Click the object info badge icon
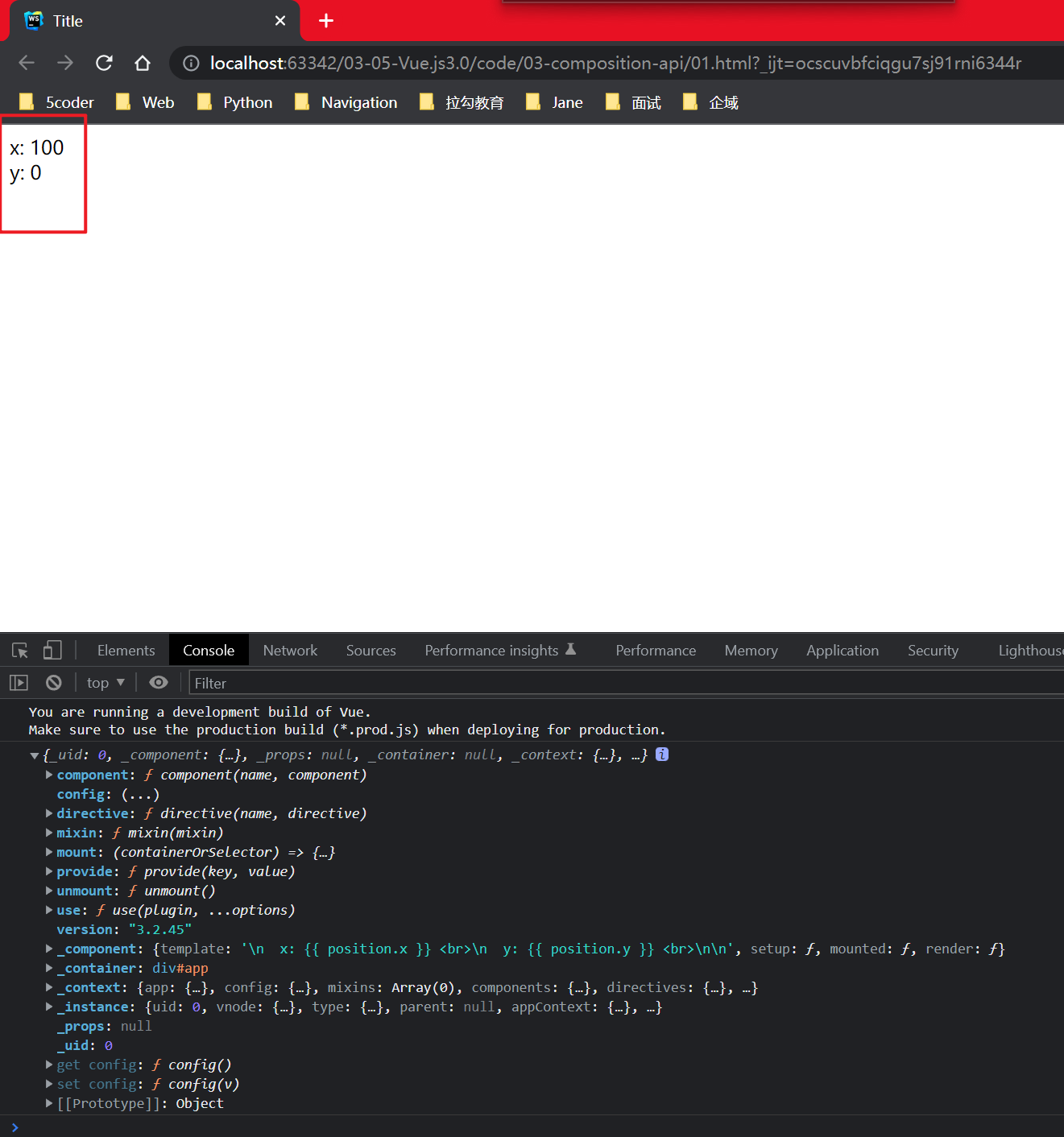1064x1137 pixels. (662, 755)
